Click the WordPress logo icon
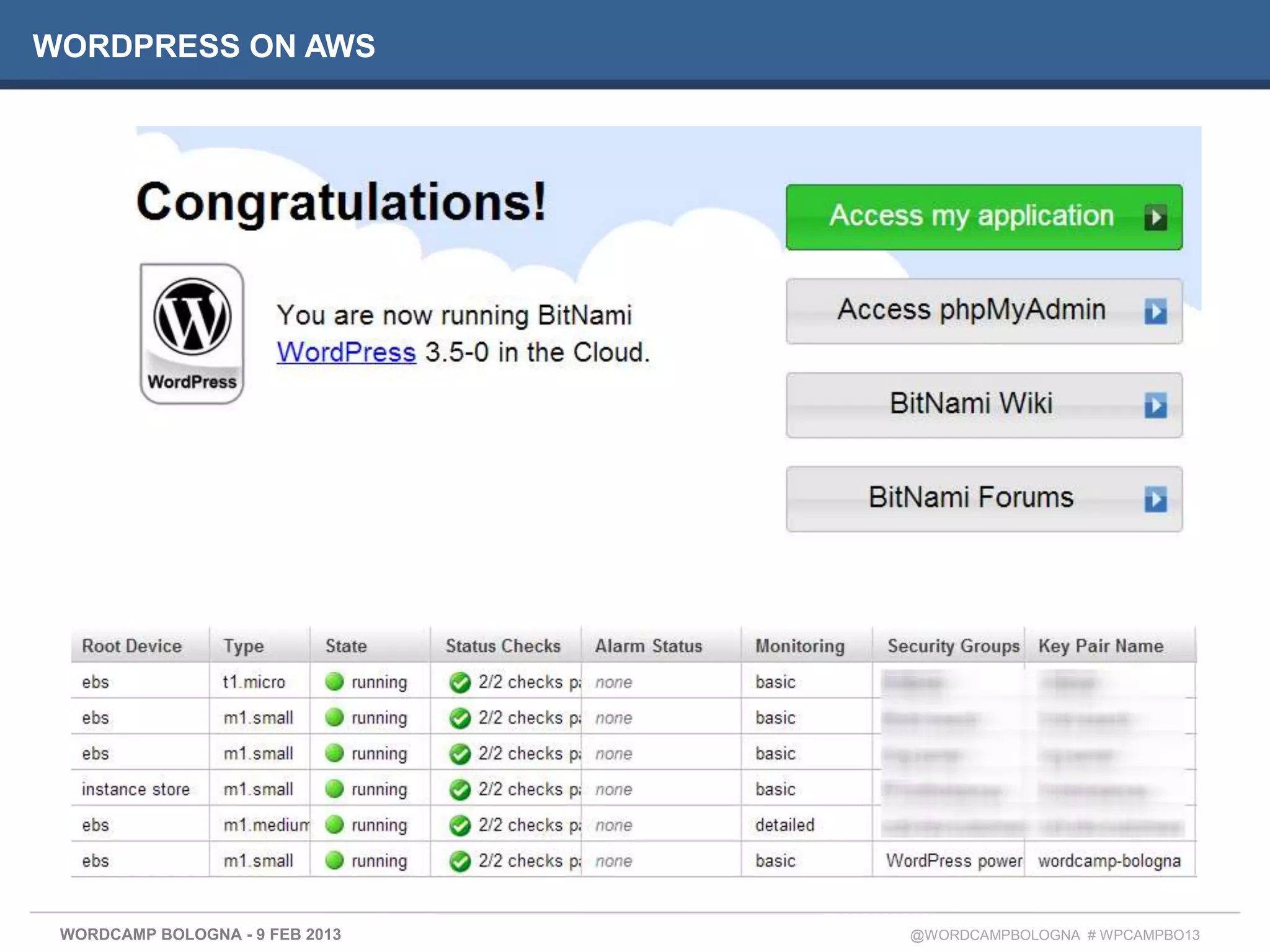Viewport: 1270px width, 952px height. pos(192,333)
